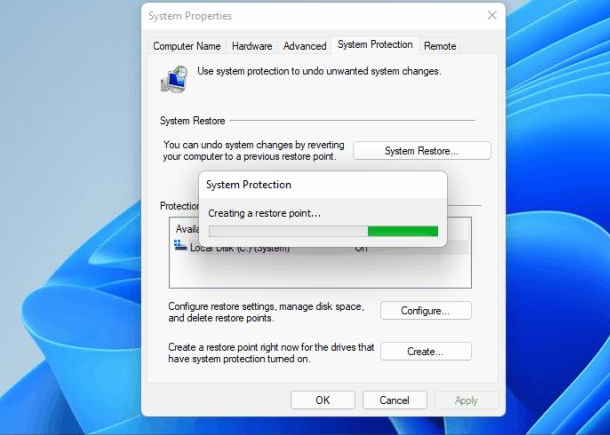Click the System Properties window title bar
The height and width of the screenshot is (435, 610).
point(300,16)
